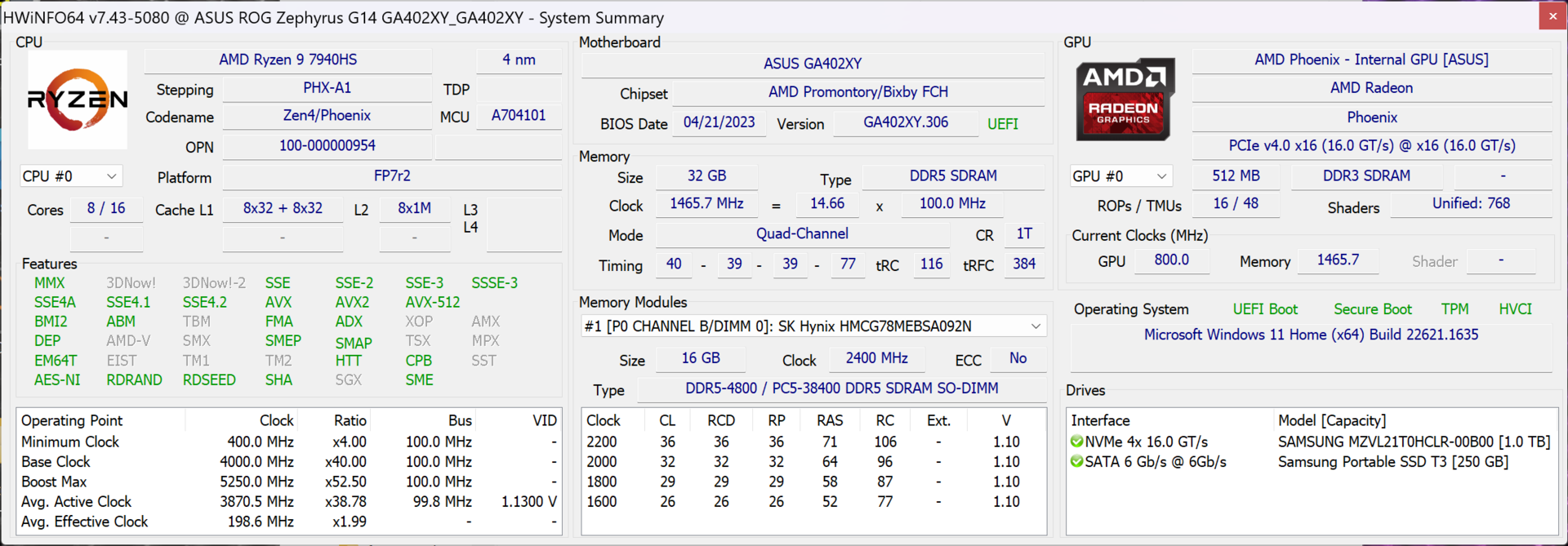Click the memory type 'DDR5 SDRAM'
The height and width of the screenshot is (546, 1568).
click(x=953, y=176)
